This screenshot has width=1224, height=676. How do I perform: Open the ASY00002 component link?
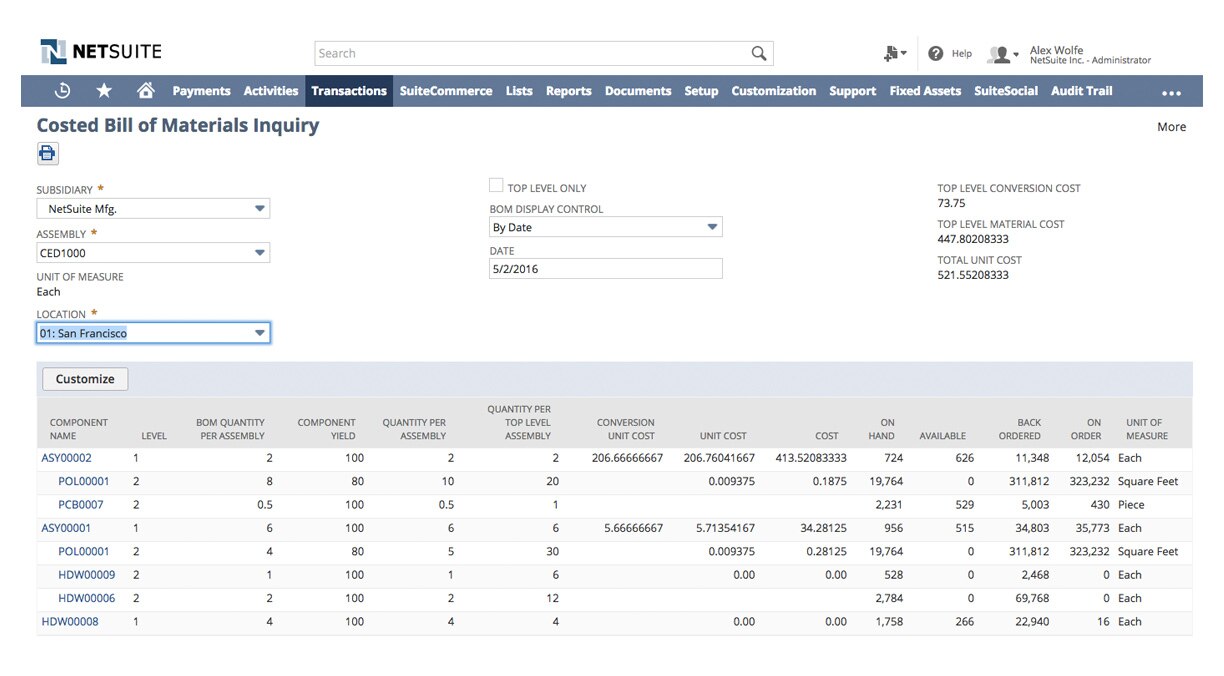[x=66, y=458]
